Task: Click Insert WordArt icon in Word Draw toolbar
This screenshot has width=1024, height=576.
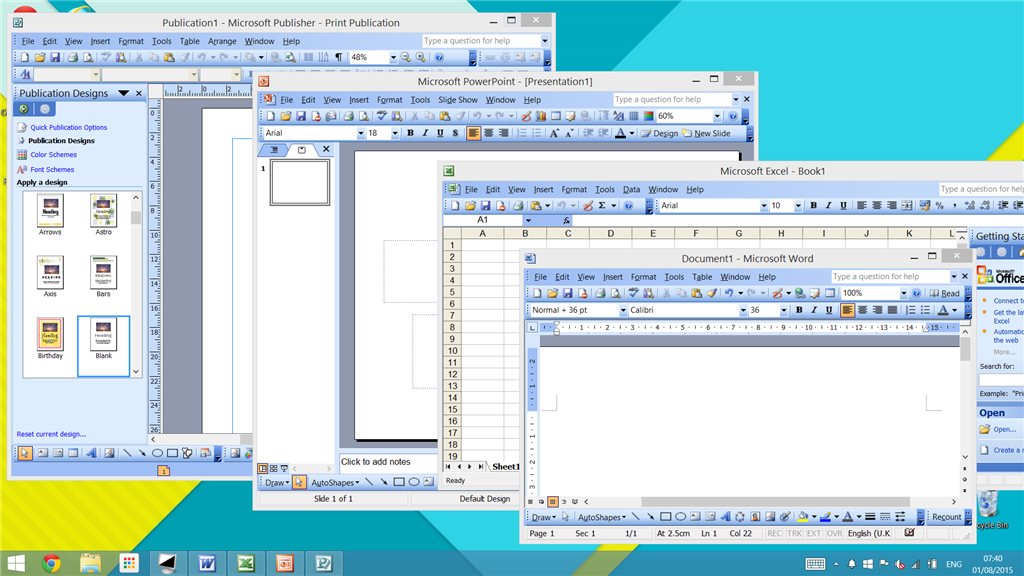Action: 725,517
